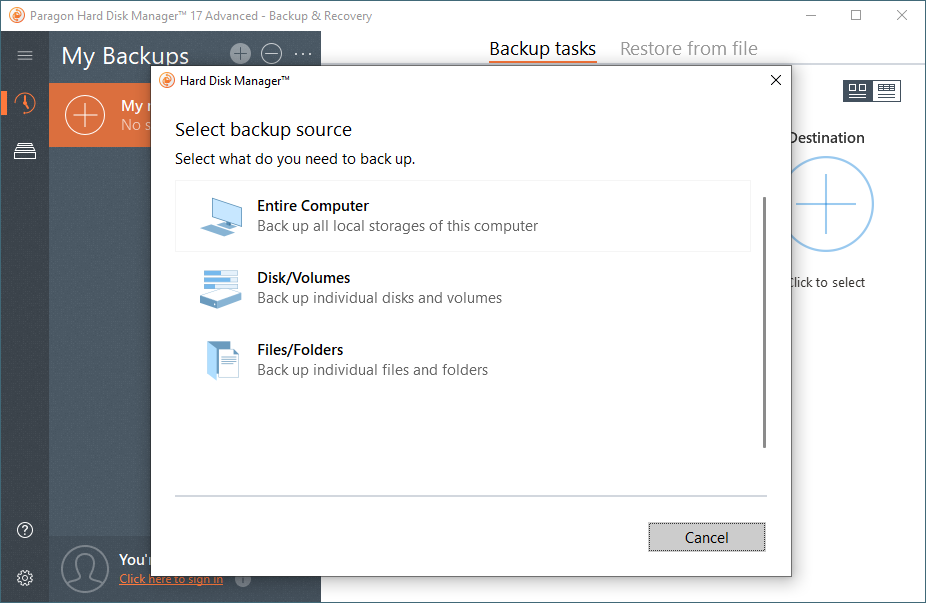Viewport: 926px width, 603px height.
Task: Open the disk stack icon in sidebar
Action: (x=25, y=151)
